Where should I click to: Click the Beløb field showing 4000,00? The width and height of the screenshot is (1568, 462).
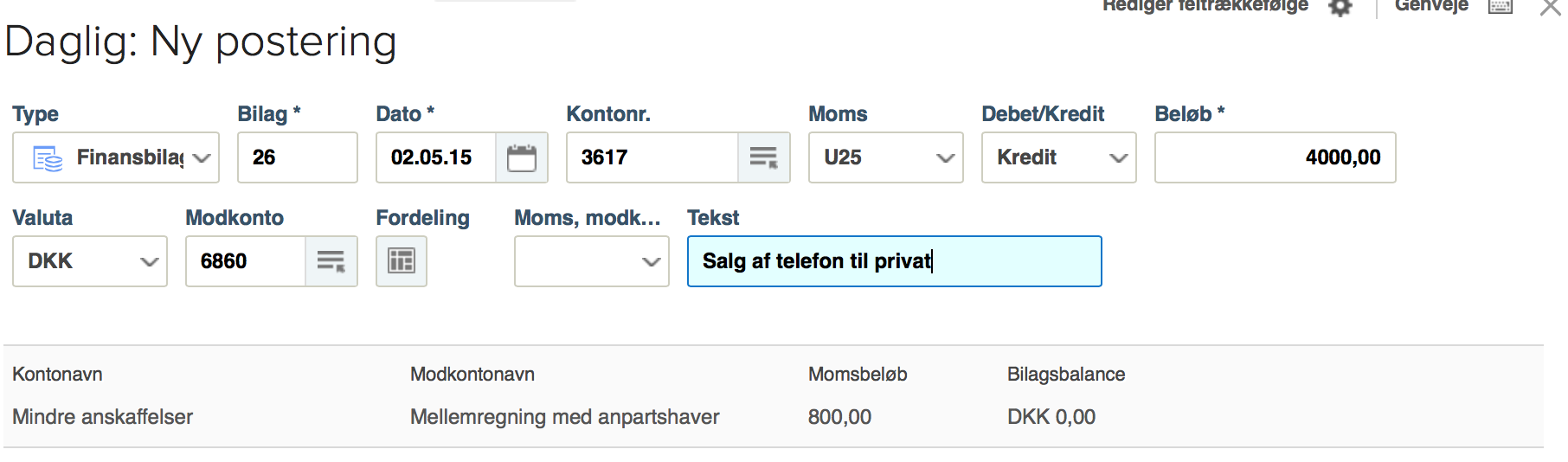1275,157
